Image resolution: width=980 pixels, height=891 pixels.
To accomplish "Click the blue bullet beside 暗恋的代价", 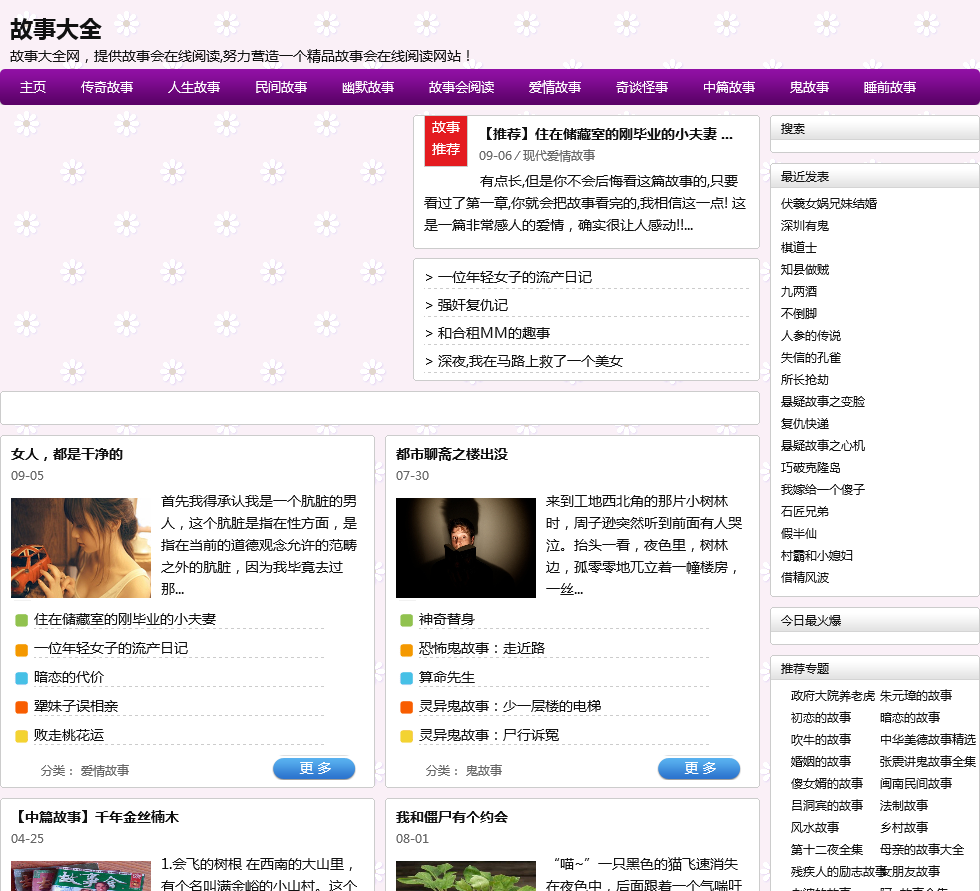I will [21, 678].
